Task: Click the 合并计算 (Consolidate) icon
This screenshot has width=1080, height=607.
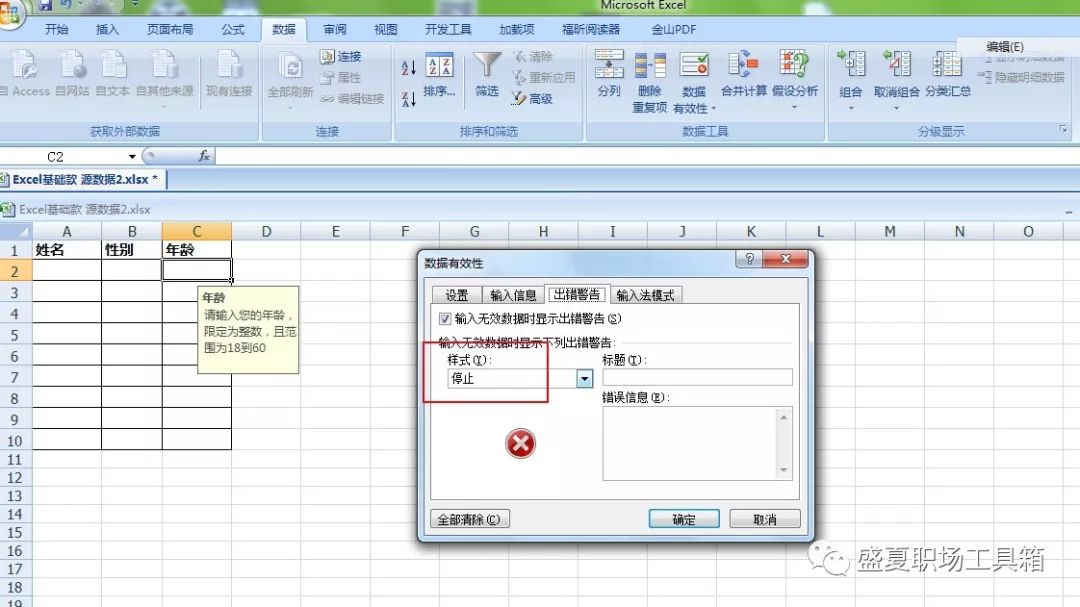Action: pyautogui.click(x=741, y=62)
